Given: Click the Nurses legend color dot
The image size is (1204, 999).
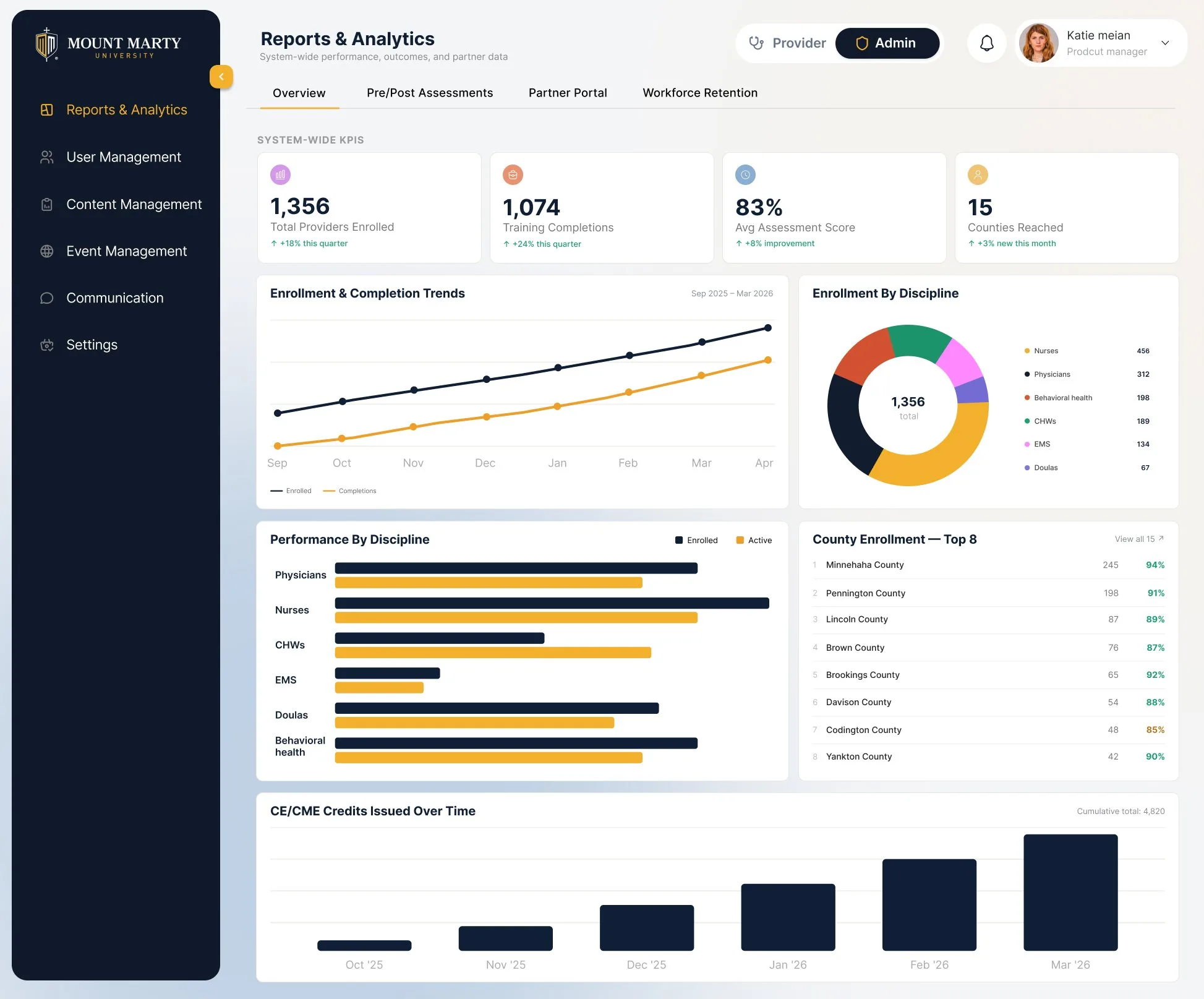Looking at the screenshot, I should coord(1027,351).
